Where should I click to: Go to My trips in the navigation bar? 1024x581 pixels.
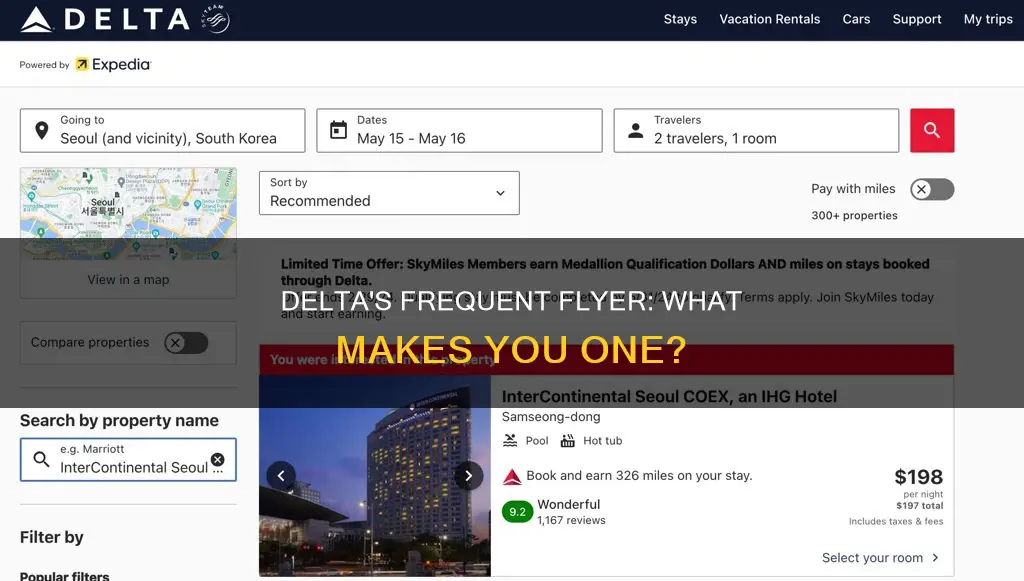(988, 19)
